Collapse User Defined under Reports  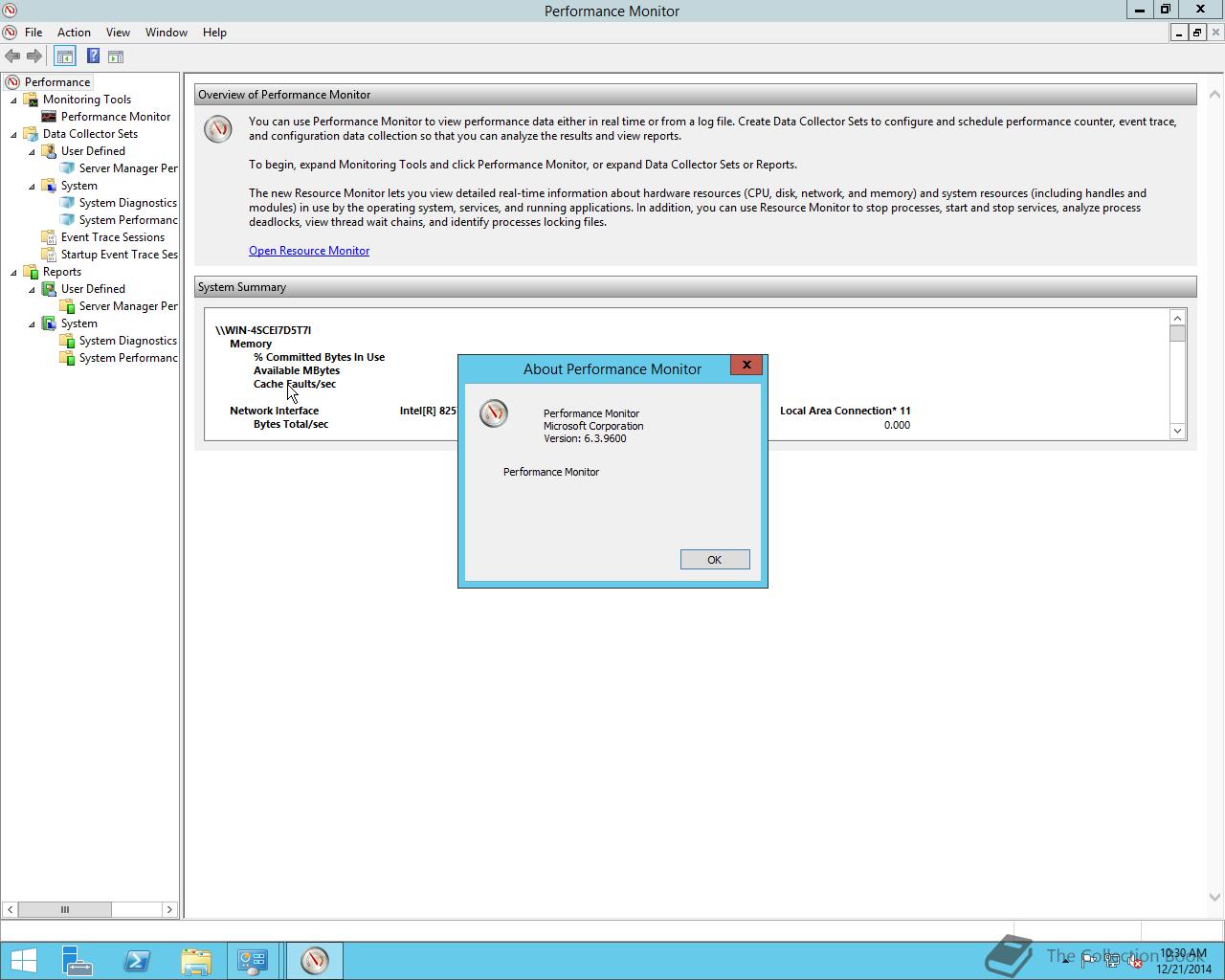pyautogui.click(x=32, y=289)
